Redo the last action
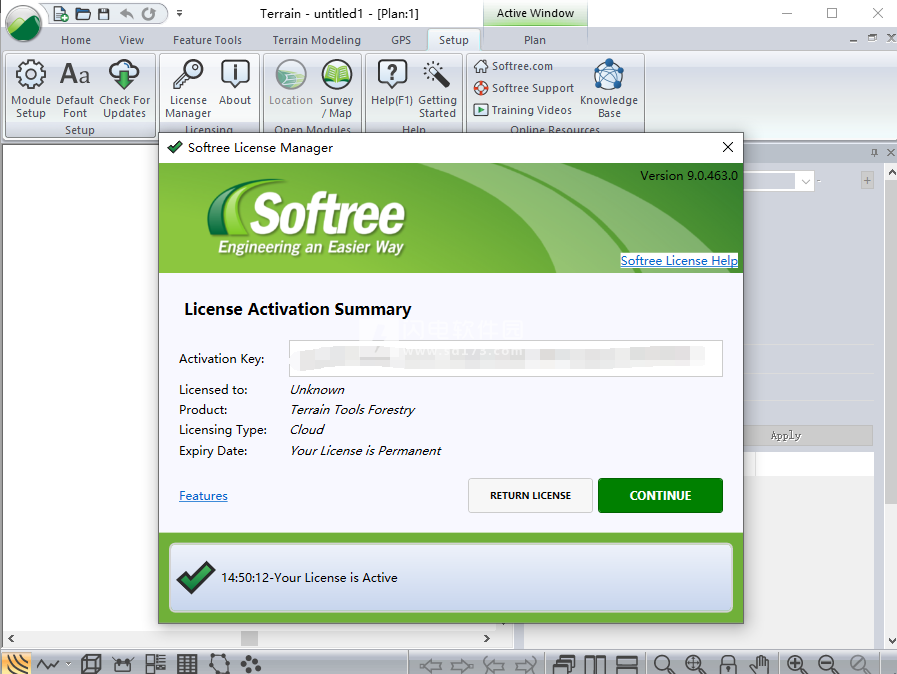The image size is (897, 674). (x=149, y=13)
